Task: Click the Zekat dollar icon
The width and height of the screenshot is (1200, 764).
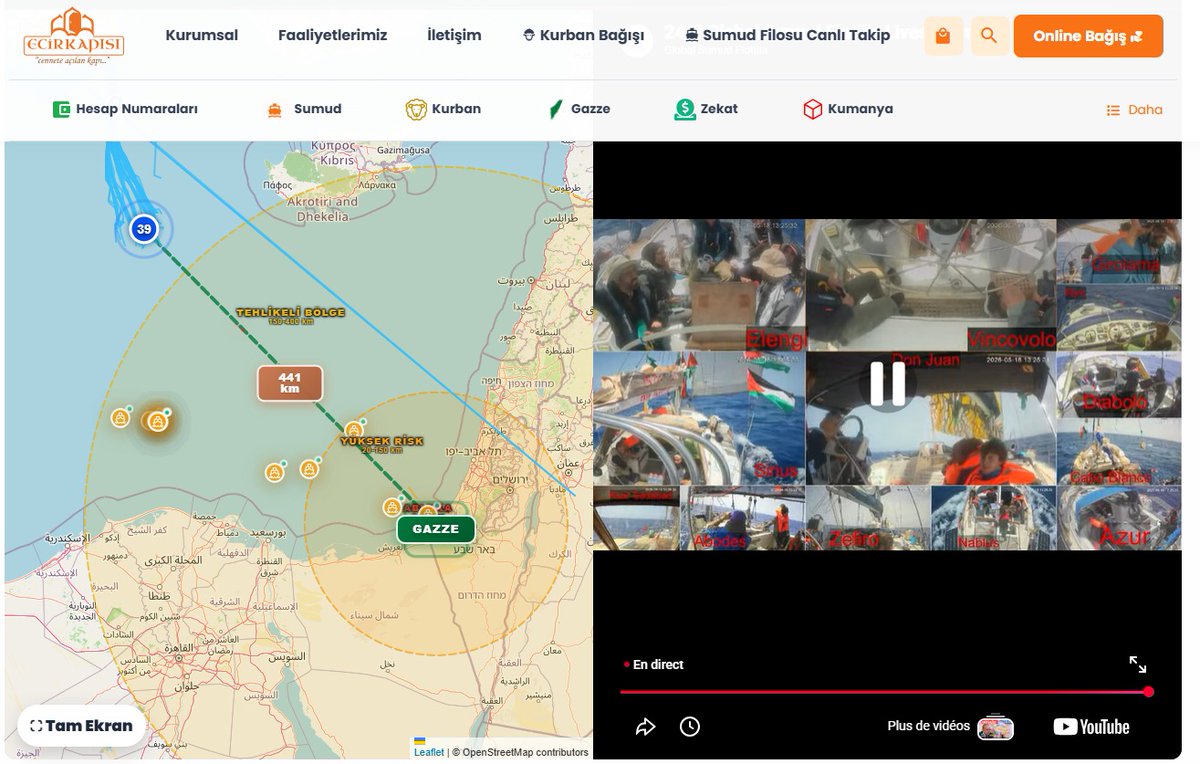Action: (x=685, y=109)
